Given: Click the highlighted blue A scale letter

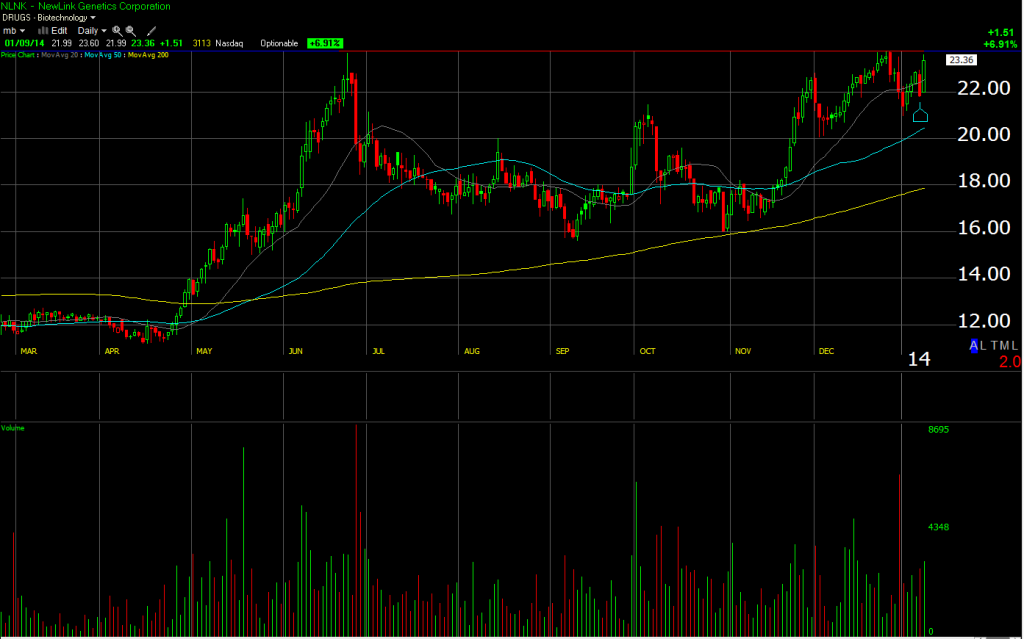Looking at the screenshot, I should click(974, 345).
